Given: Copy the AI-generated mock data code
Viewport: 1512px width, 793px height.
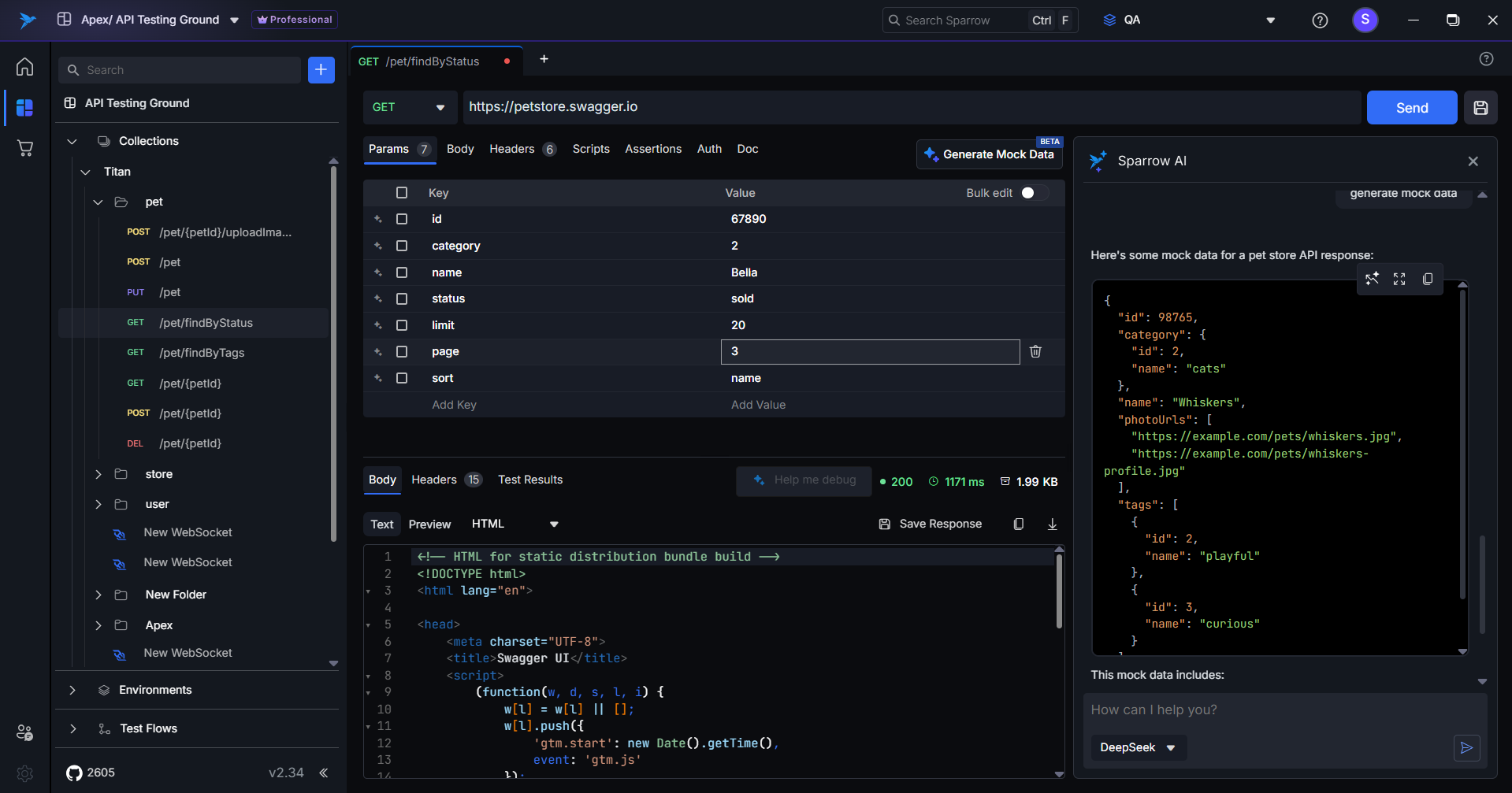Looking at the screenshot, I should click(x=1427, y=280).
